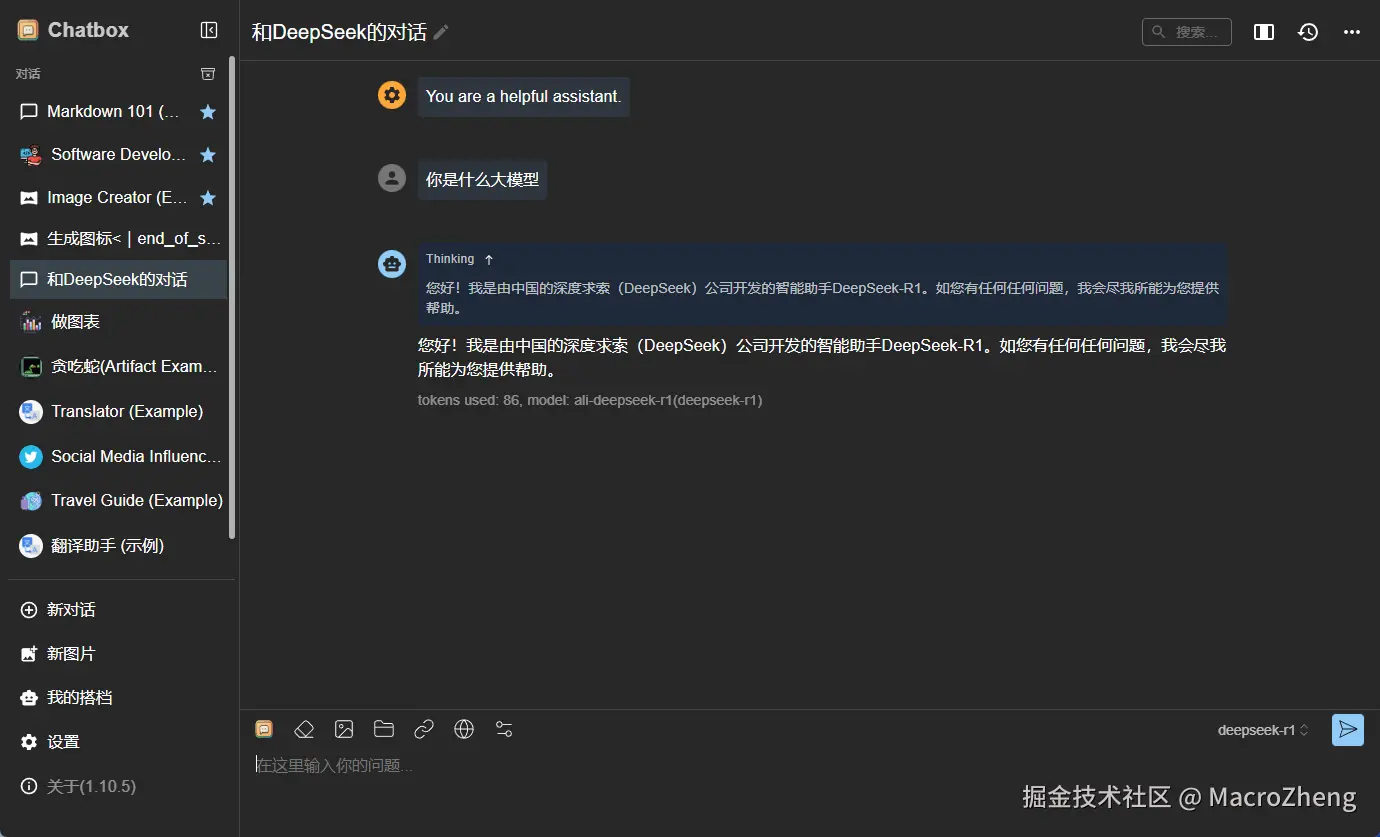
Task: Edit conversation title with the pencil icon
Action: pos(441,32)
